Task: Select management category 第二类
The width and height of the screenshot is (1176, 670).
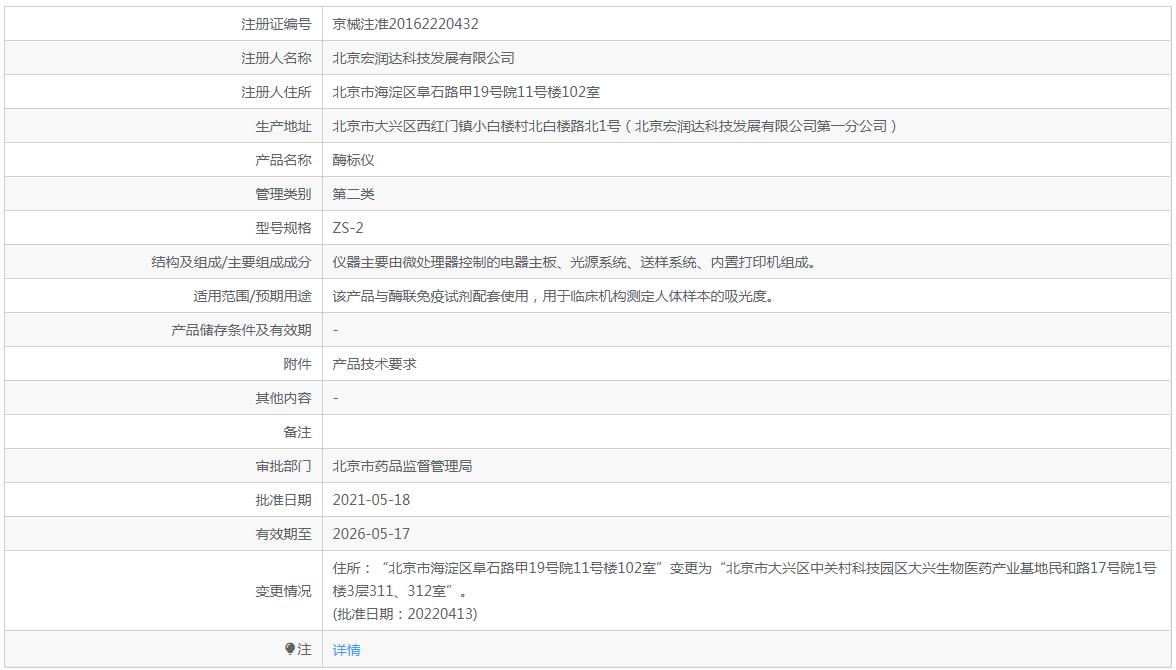Action: pyautogui.click(x=353, y=194)
